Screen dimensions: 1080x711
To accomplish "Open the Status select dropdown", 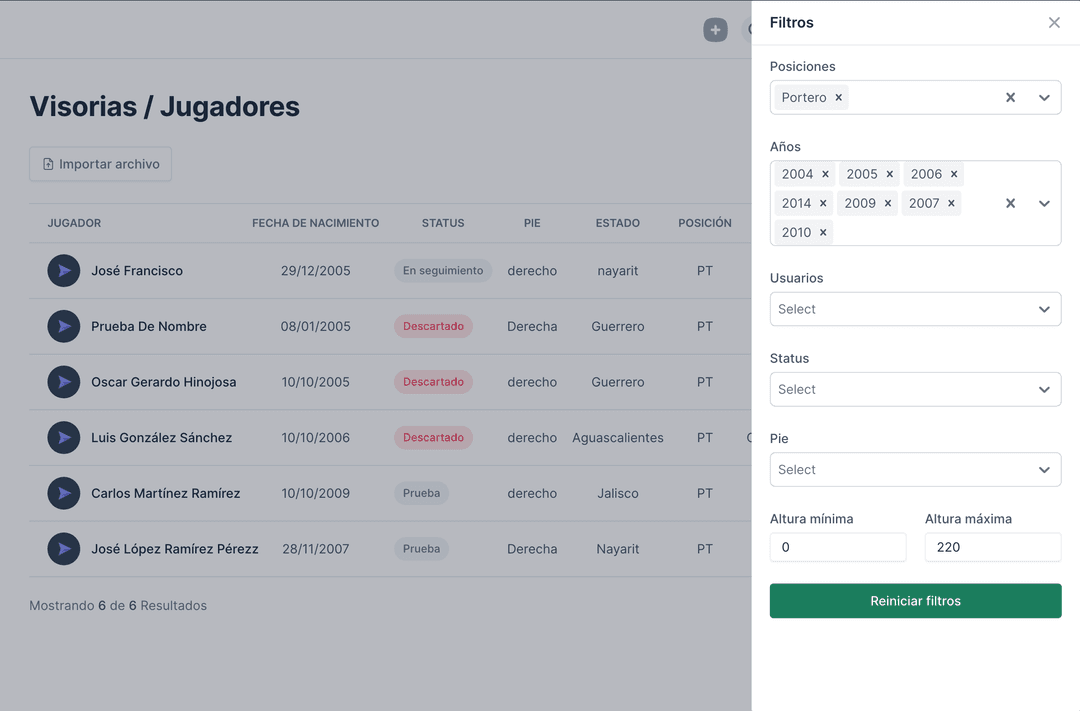I will (915, 389).
